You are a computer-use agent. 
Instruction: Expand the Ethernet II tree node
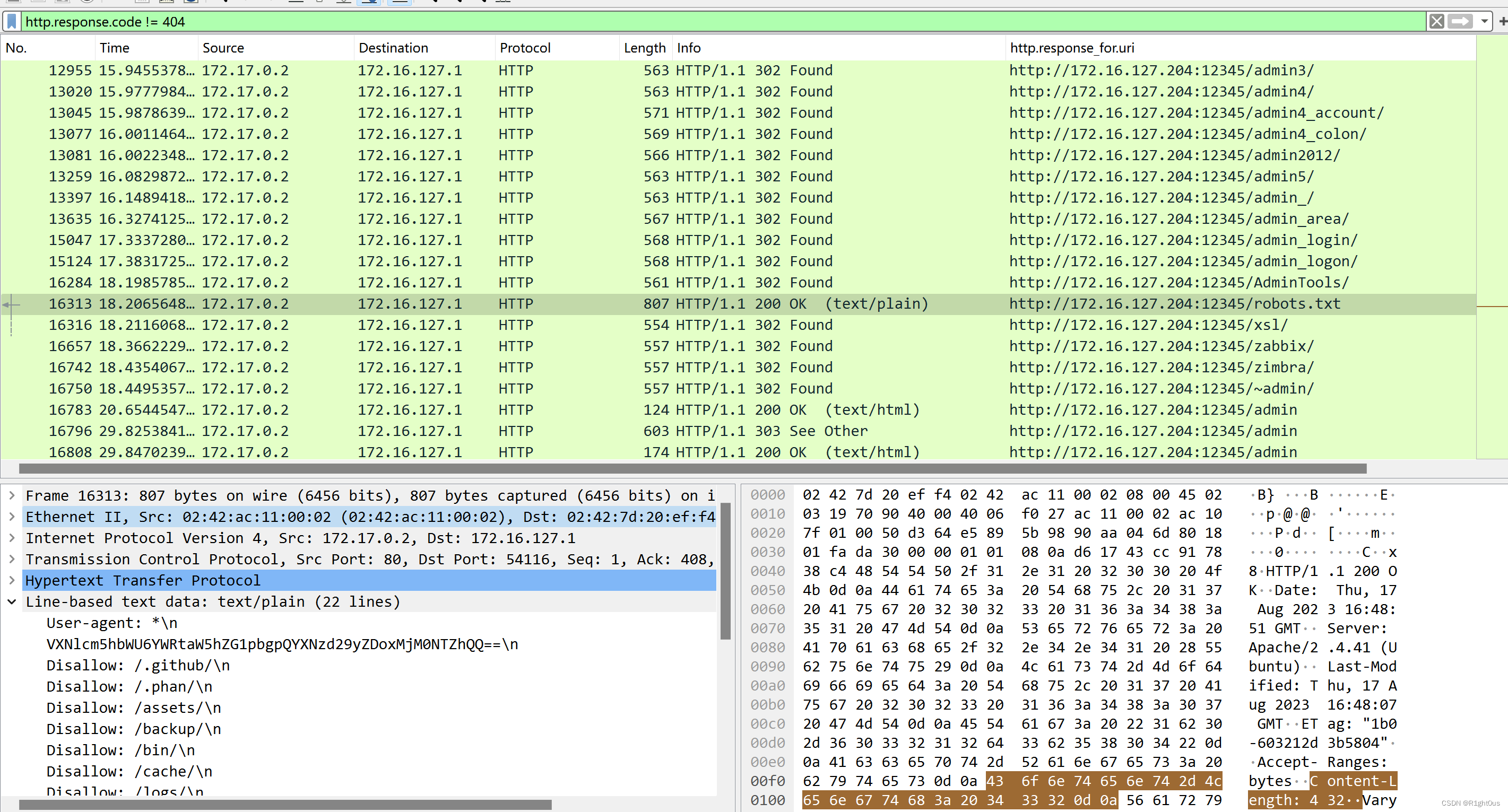point(12,517)
